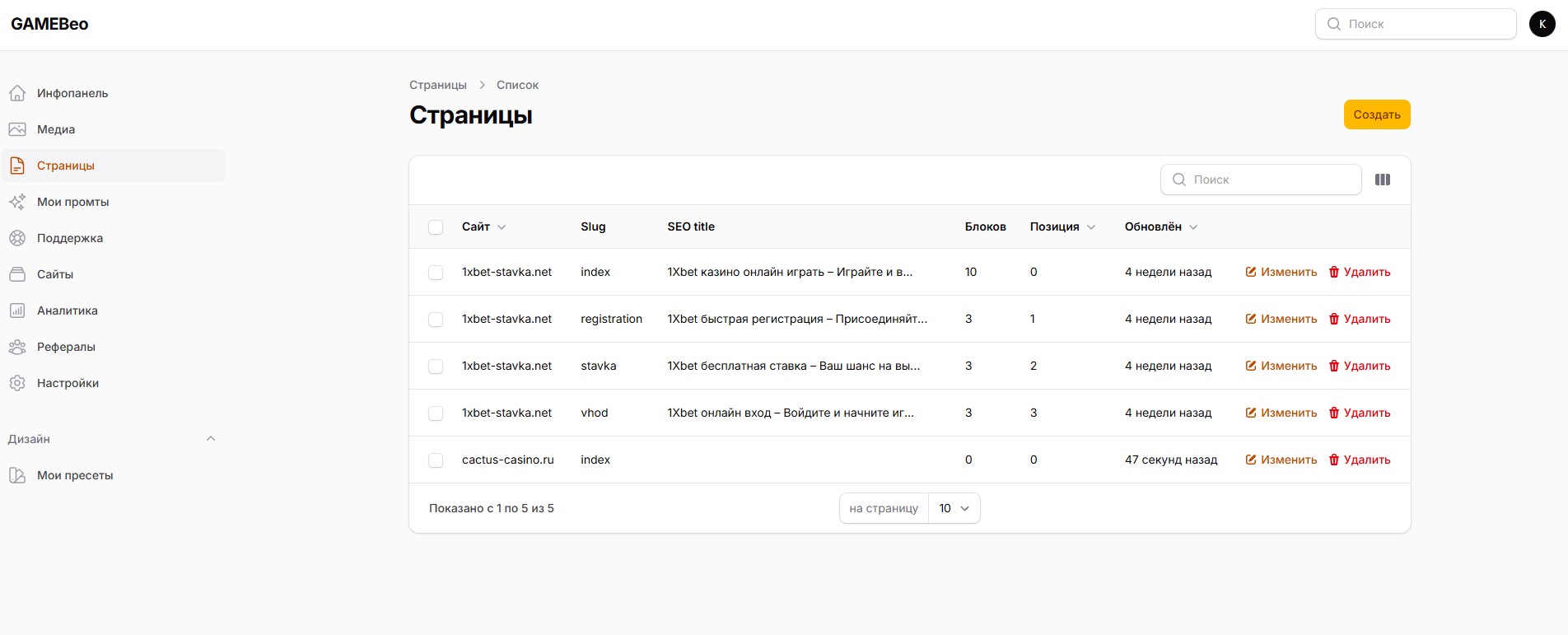Sort table by Позиция column

(1062, 226)
